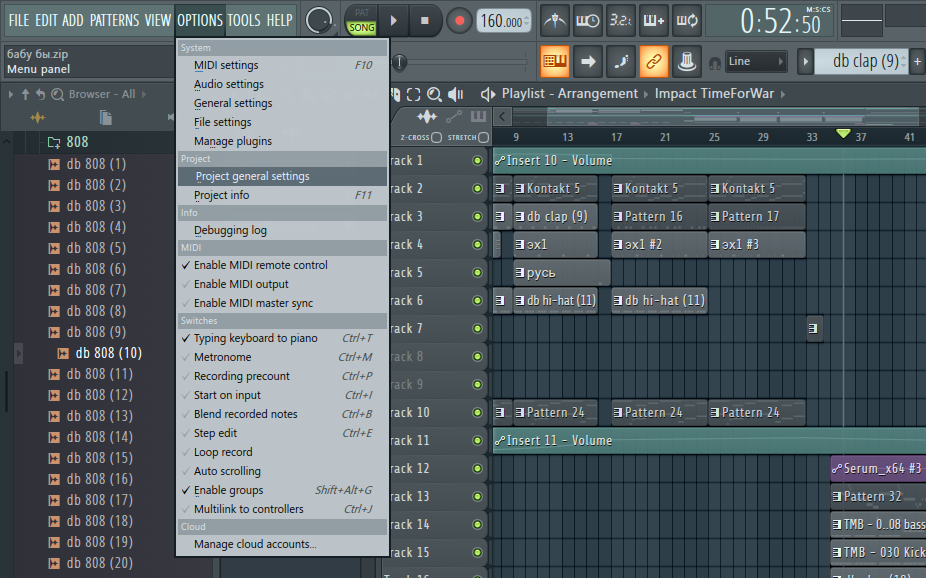The height and width of the screenshot is (578, 926).
Task: Click the browser files tab icon
Action: [x=106, y=118]
